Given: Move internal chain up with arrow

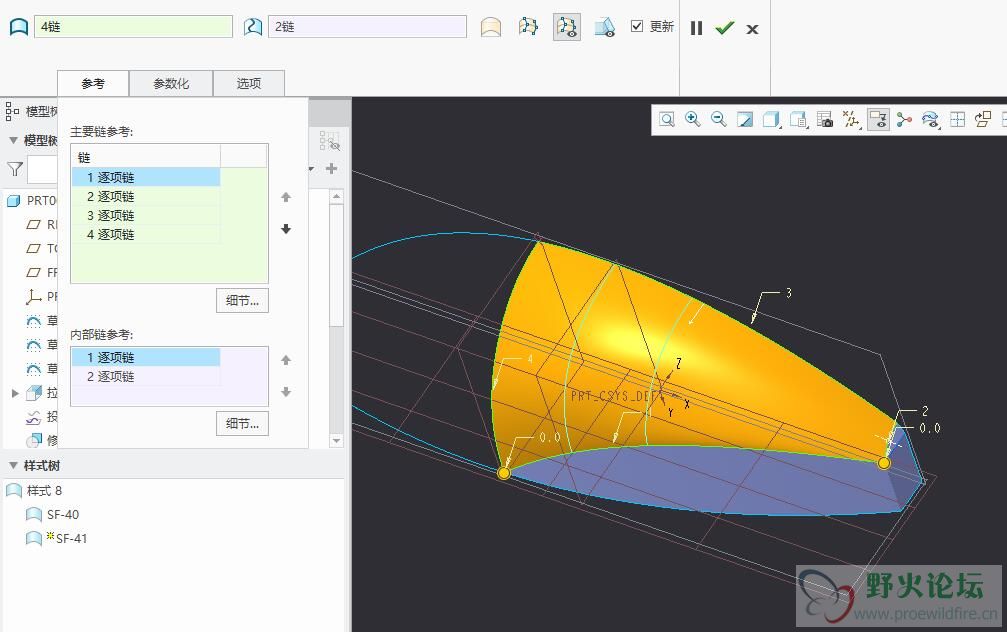Looking at the screenshot, I should pos(286,360).
